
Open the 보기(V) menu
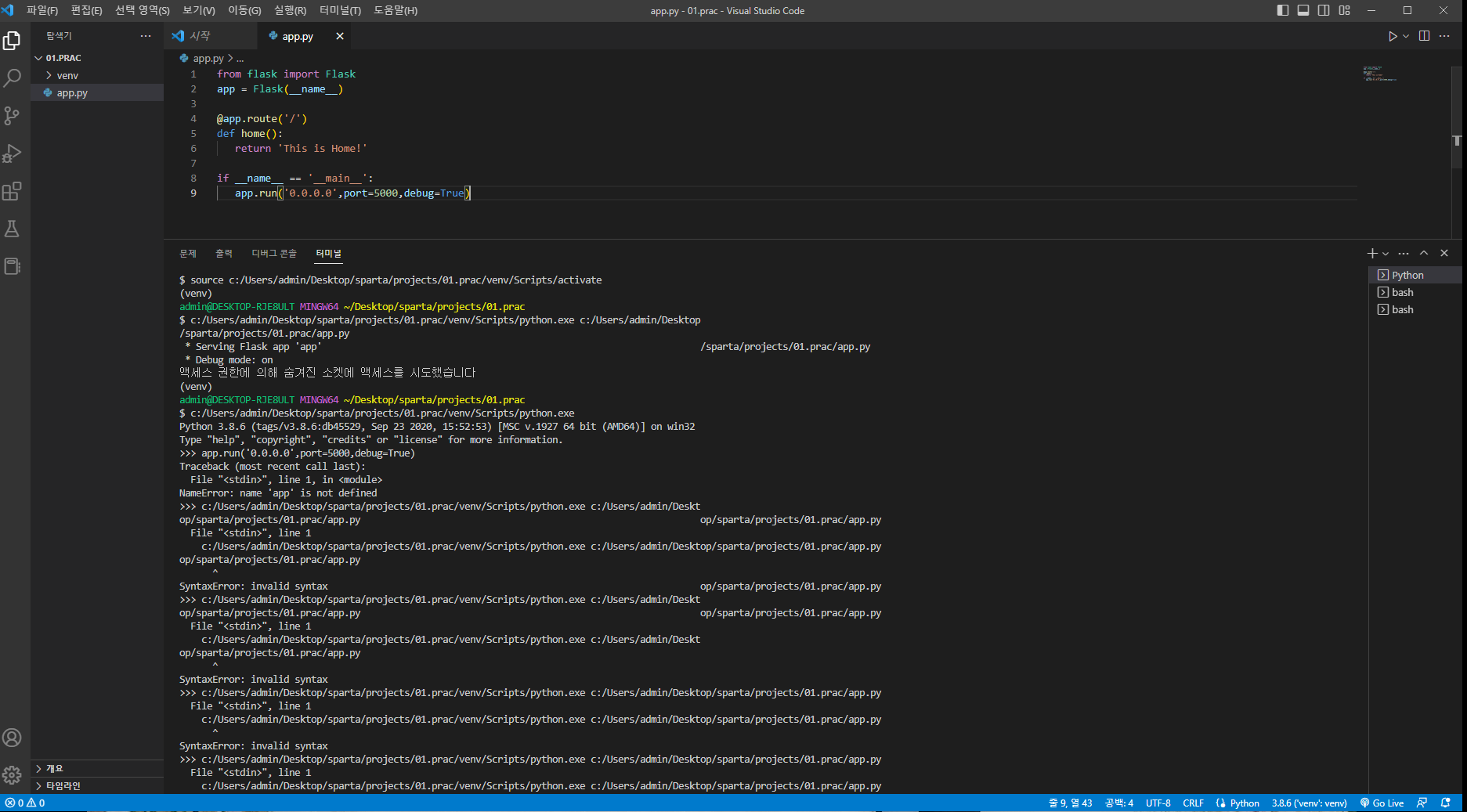pos(199,10)
